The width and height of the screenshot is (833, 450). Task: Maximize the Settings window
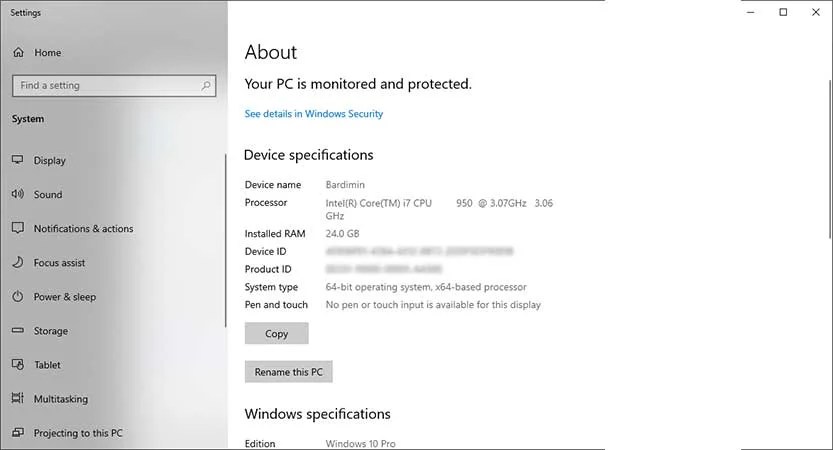783,12
